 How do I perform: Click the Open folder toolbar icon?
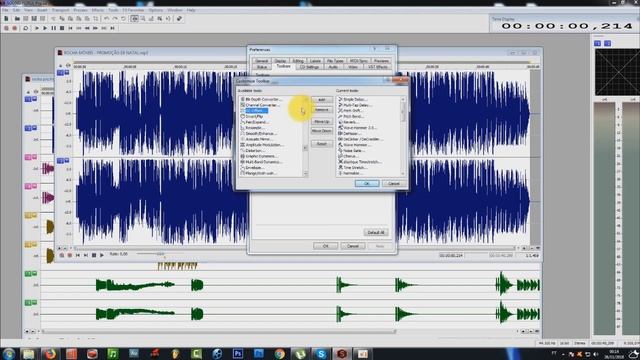click(17, 19)
